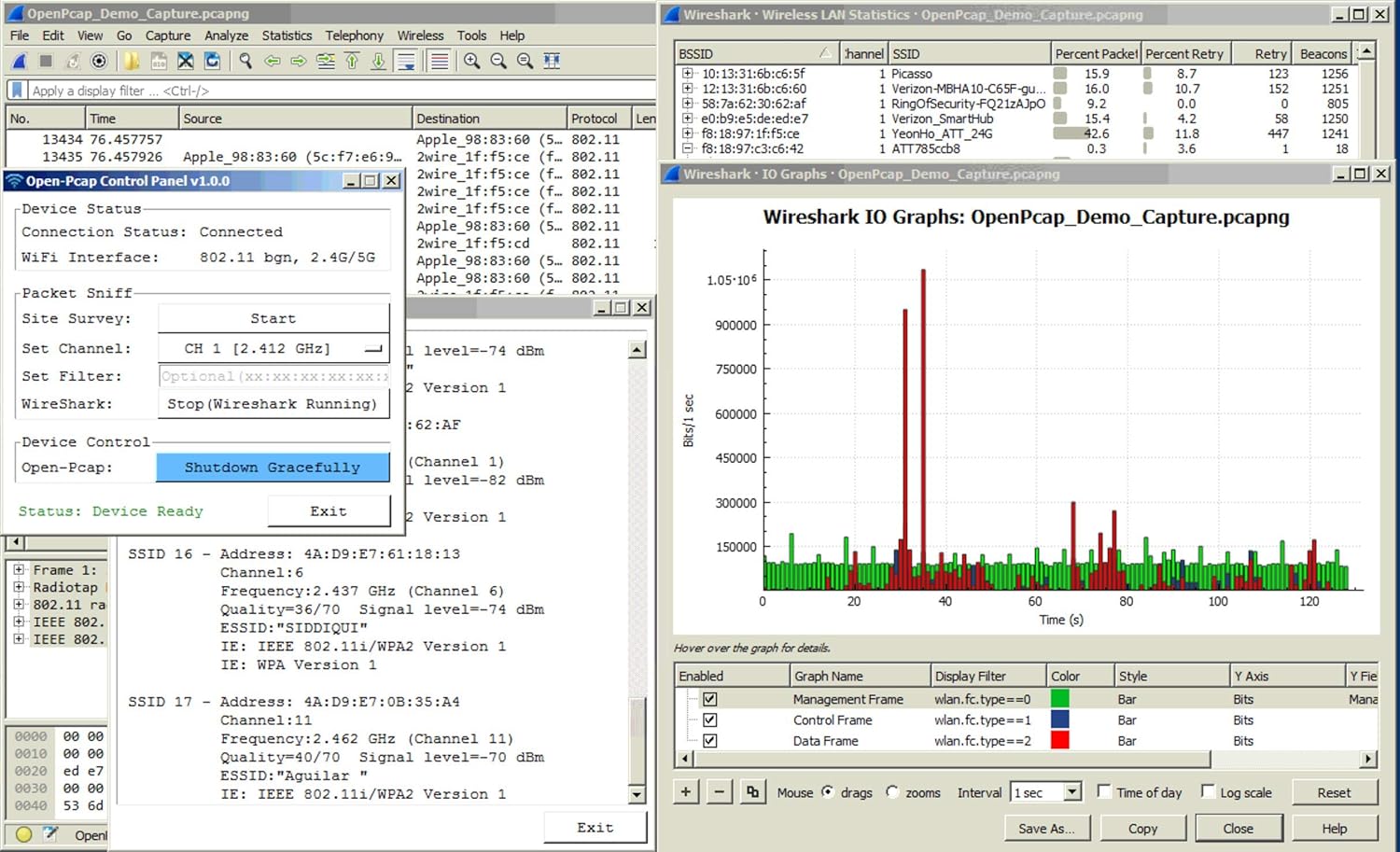The height and width of the screenshot is (852, 1400).
Task: Click the stop capture square icon
Action: [46, 62]
